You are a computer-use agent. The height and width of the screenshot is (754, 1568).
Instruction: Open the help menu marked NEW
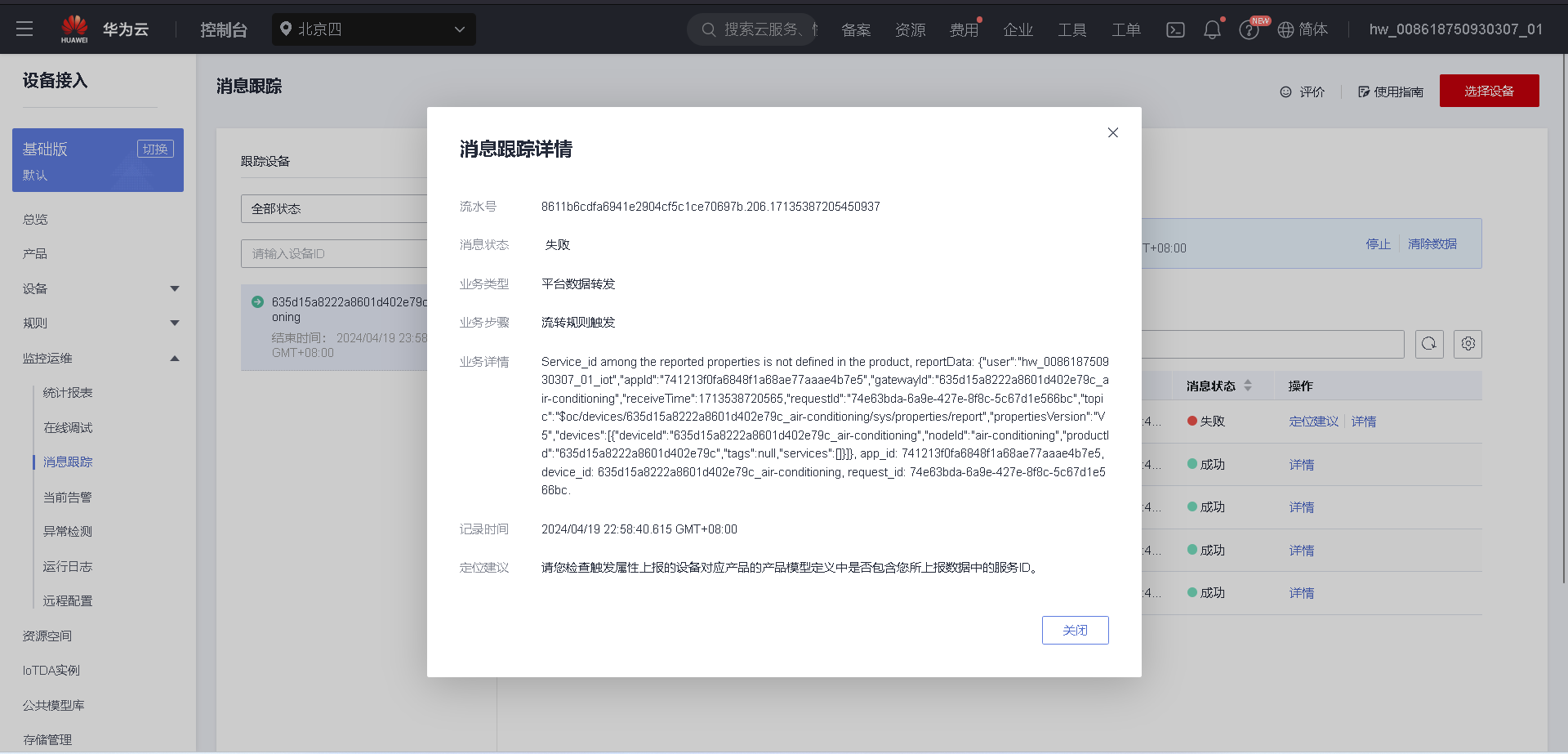[1249, 30]
